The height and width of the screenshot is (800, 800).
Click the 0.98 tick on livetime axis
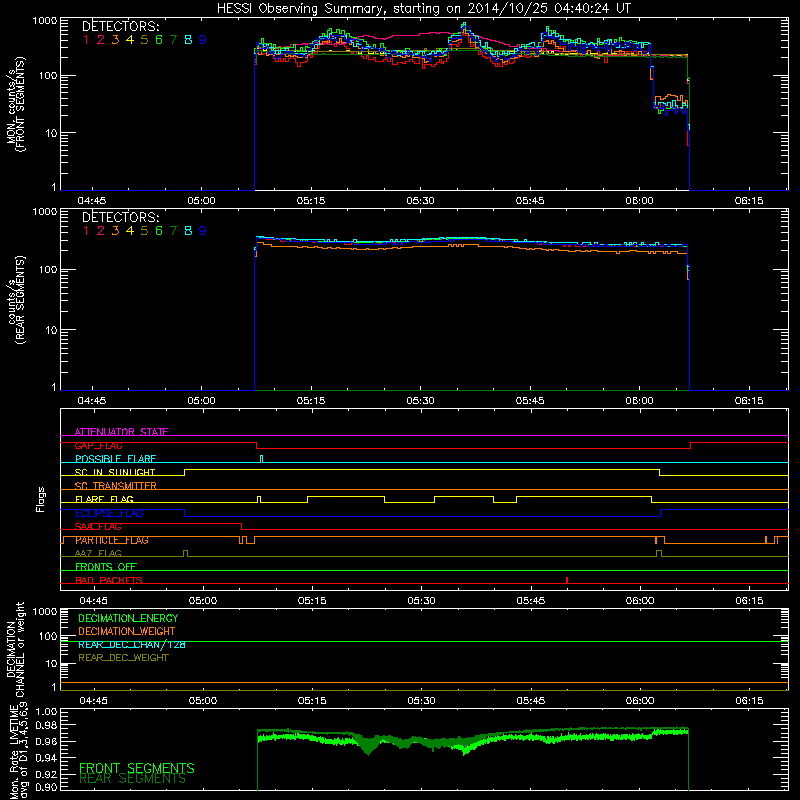(46, 725)
